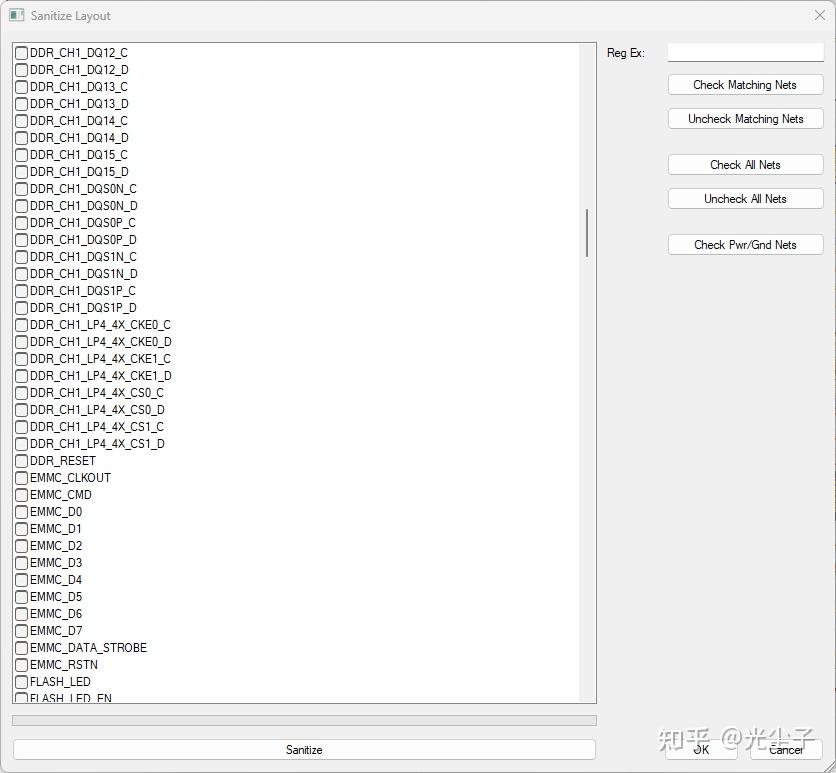Click the Sanitize Layout window icon
Image resolution: width=836 pixels, height=773 pixels.
pyautogui.click(x=17, y=15)
